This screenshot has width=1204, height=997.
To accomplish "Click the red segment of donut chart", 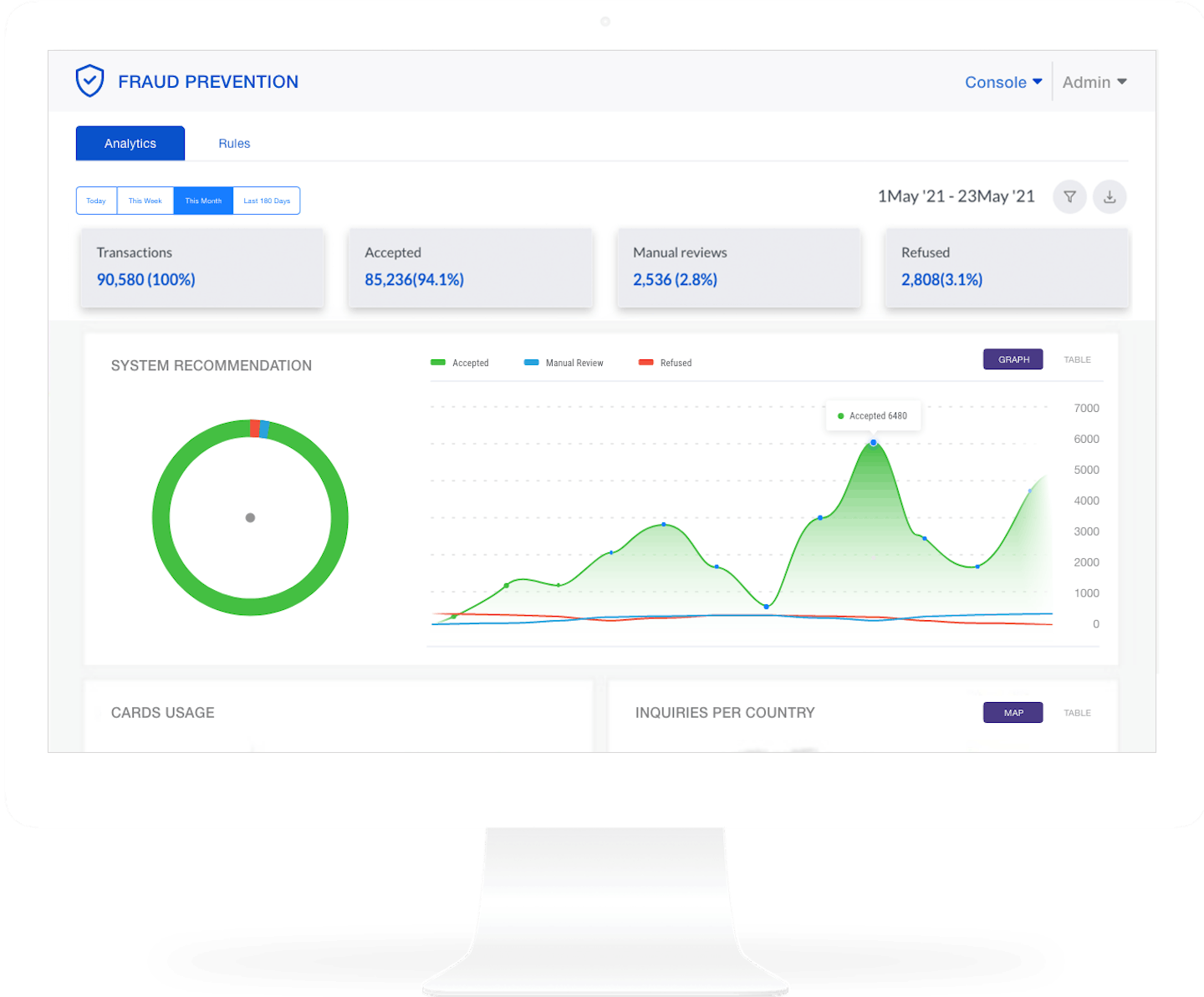I will pyautogui.click(x=254, y=429).
